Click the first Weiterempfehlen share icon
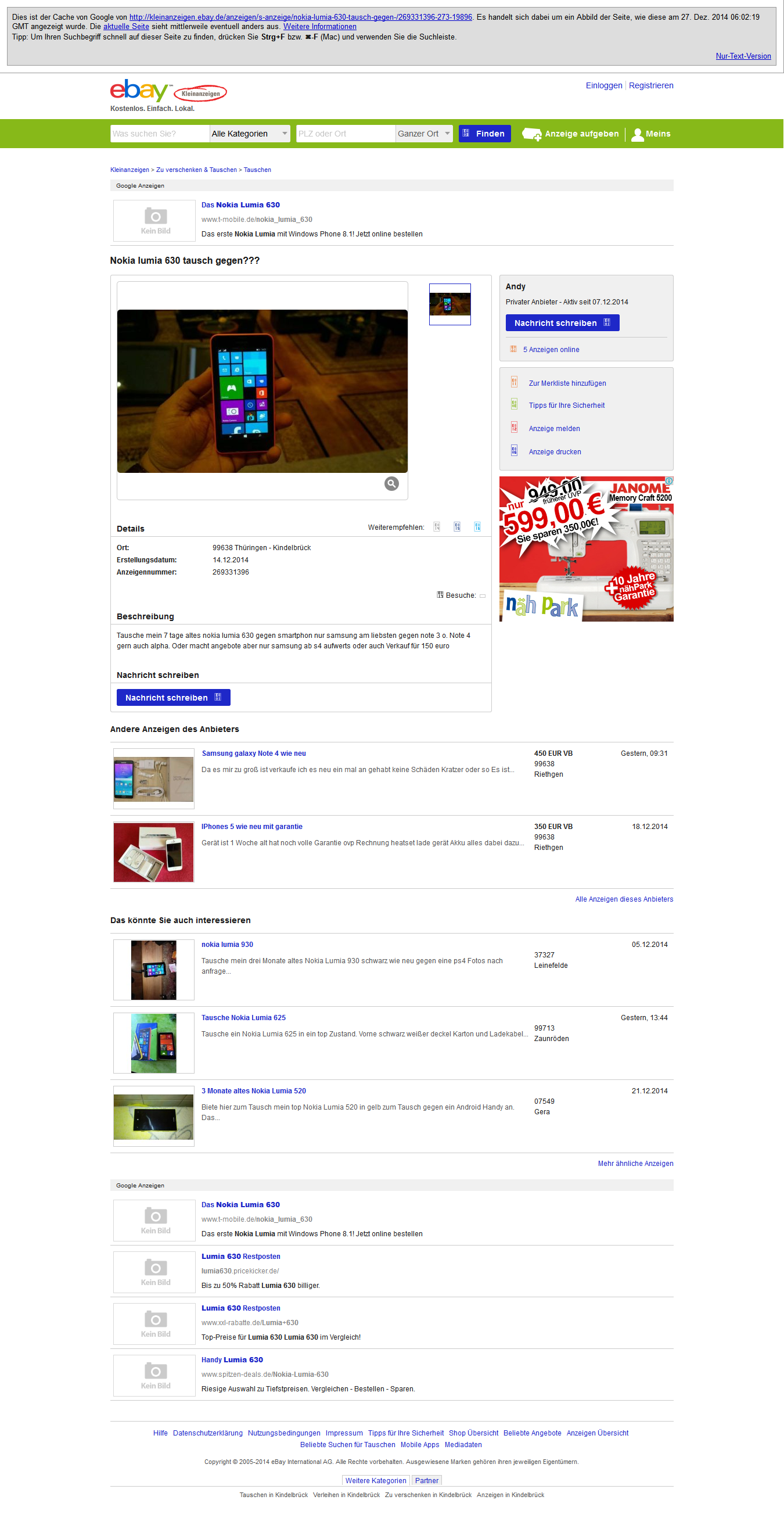784x1518 pixels. [x=437, y=527]
